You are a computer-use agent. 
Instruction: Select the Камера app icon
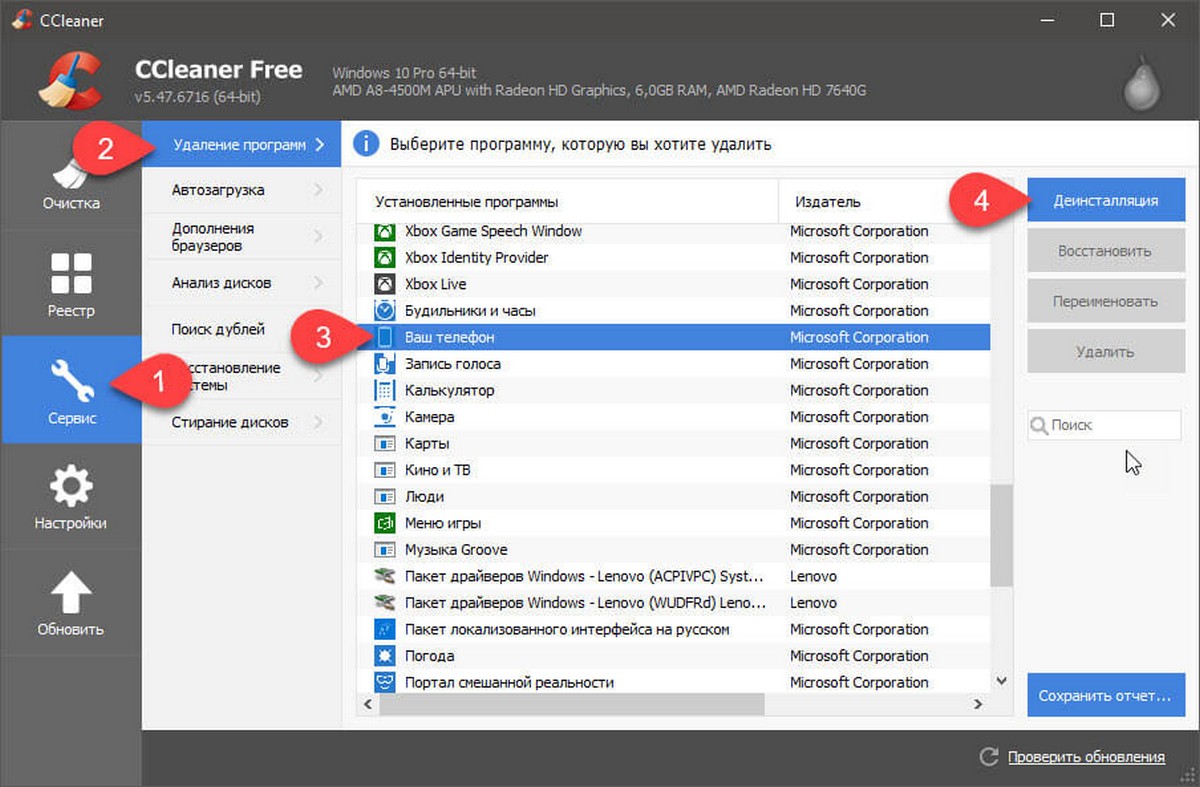pyautogui.click(x=385, y=417)
